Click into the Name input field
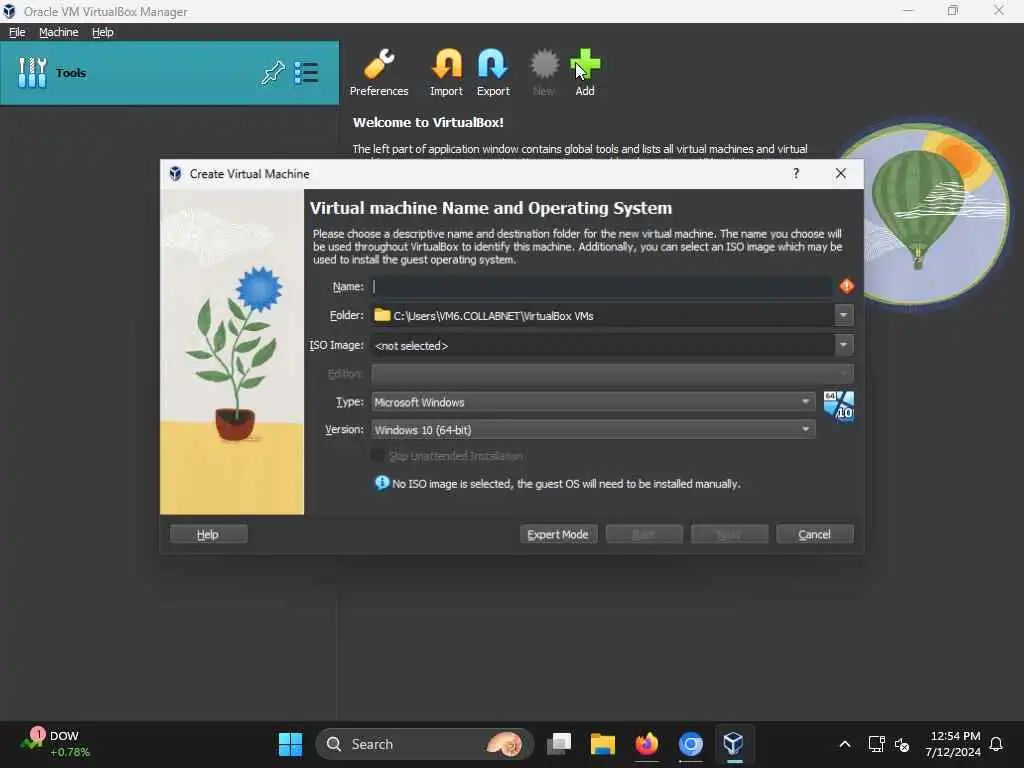 tap(601, 287)
